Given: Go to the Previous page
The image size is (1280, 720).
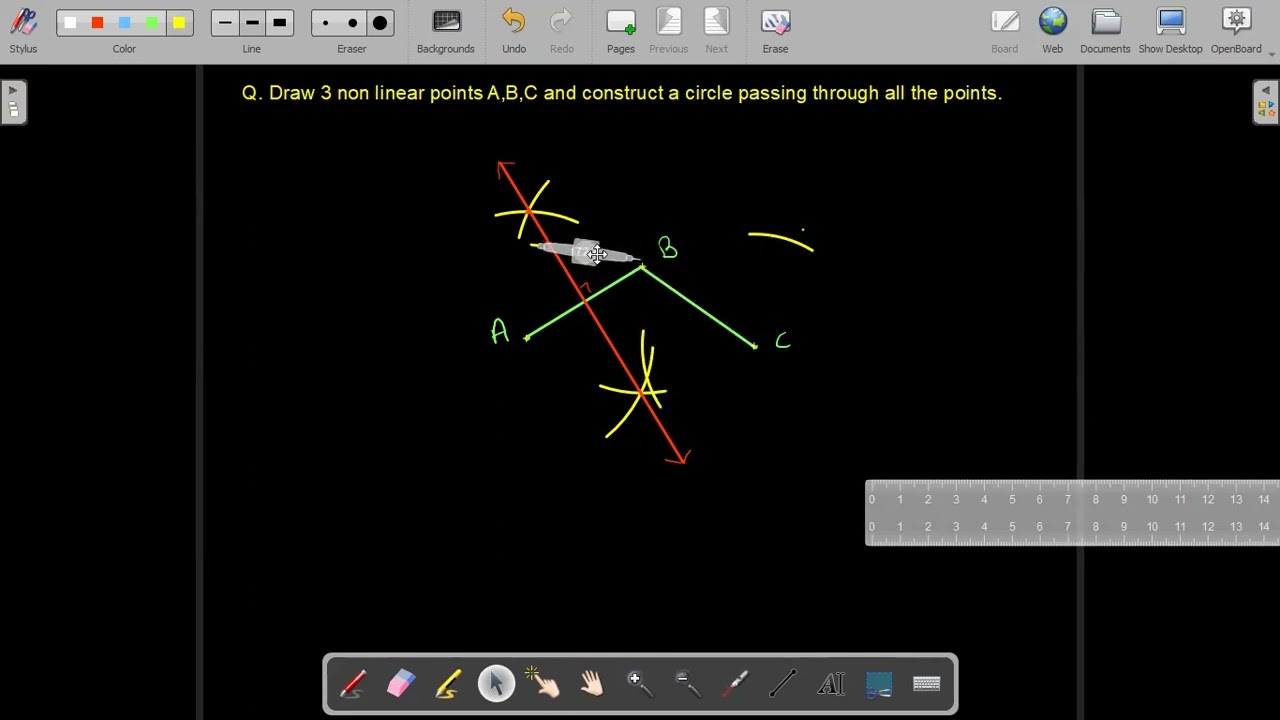Looking at the screenshot, I should [669, 31].
